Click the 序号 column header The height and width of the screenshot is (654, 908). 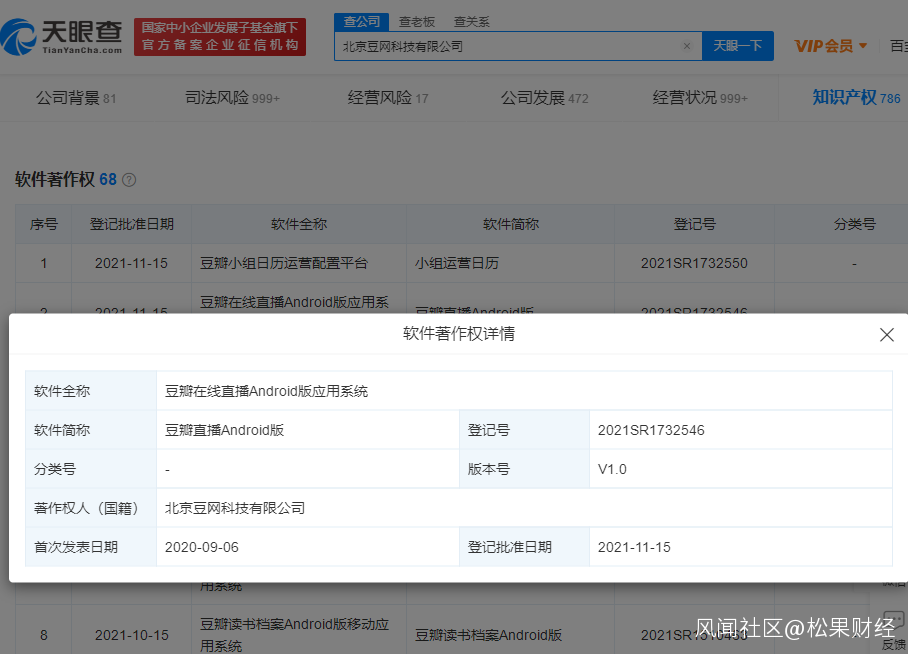coord(43,224)
